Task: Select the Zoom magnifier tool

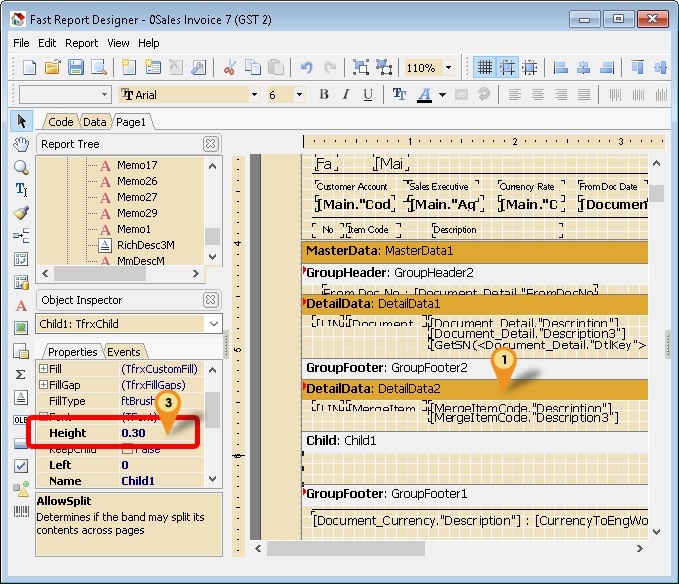Action: pyautogui.click(x=21, y=167)
